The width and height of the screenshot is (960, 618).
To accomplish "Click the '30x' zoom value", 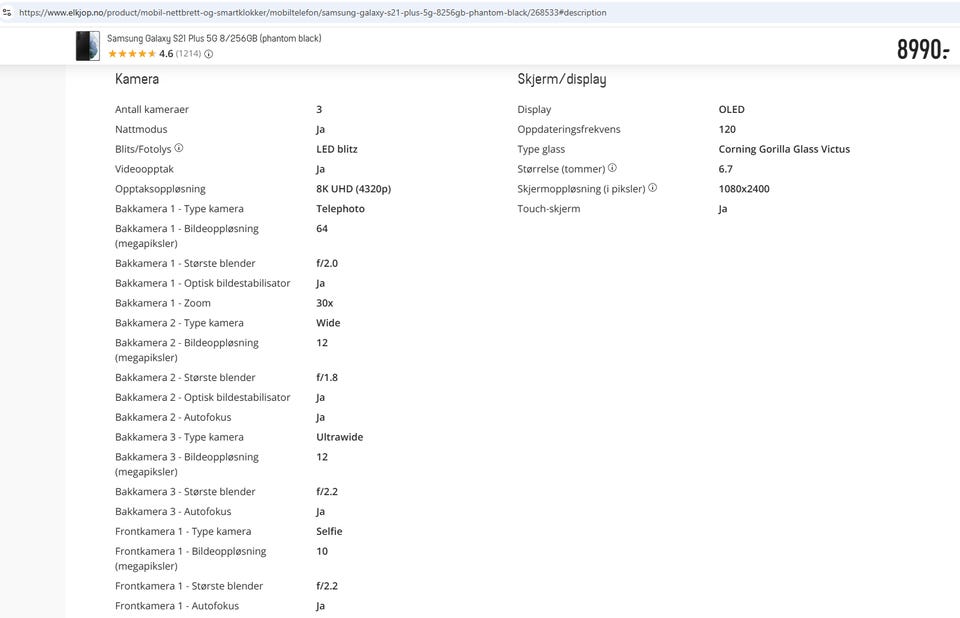I will [324, 303].
